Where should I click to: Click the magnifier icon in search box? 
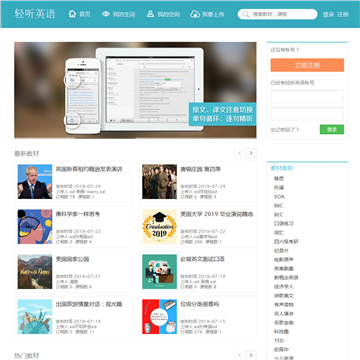point(246,14)
